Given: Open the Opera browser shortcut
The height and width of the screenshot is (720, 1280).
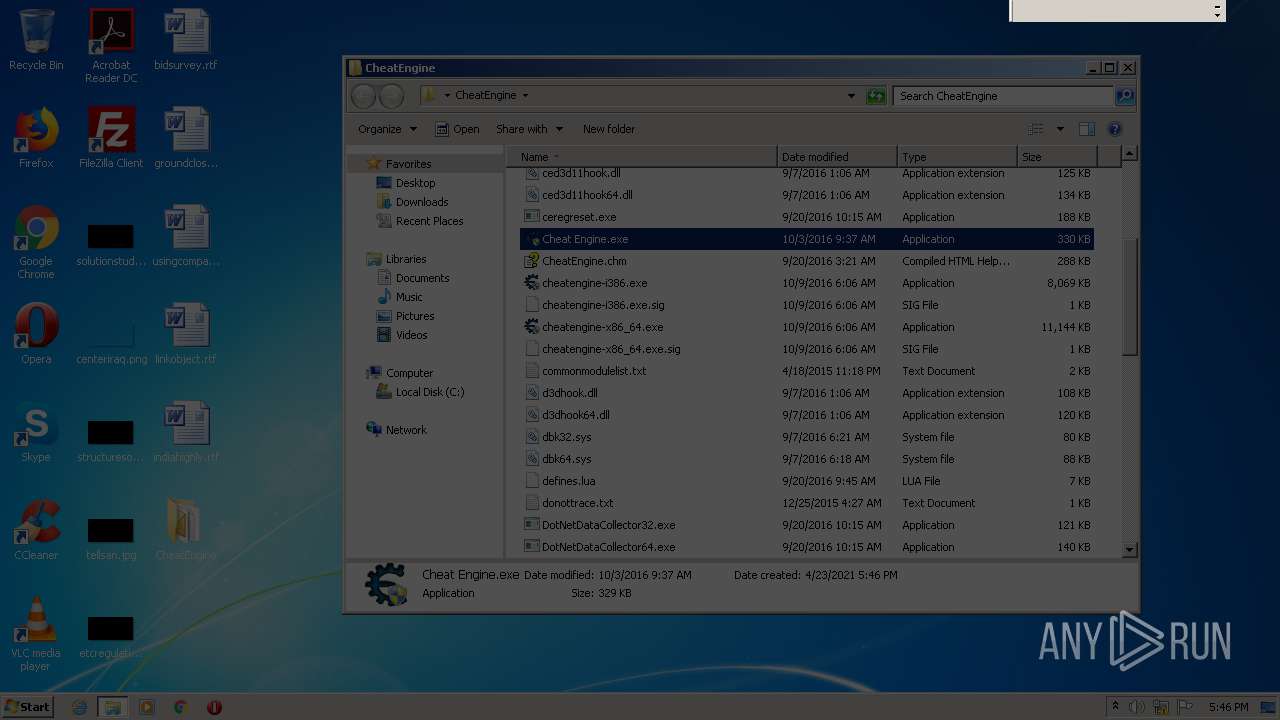Looking at the screenshot, I should click(36, 334).
